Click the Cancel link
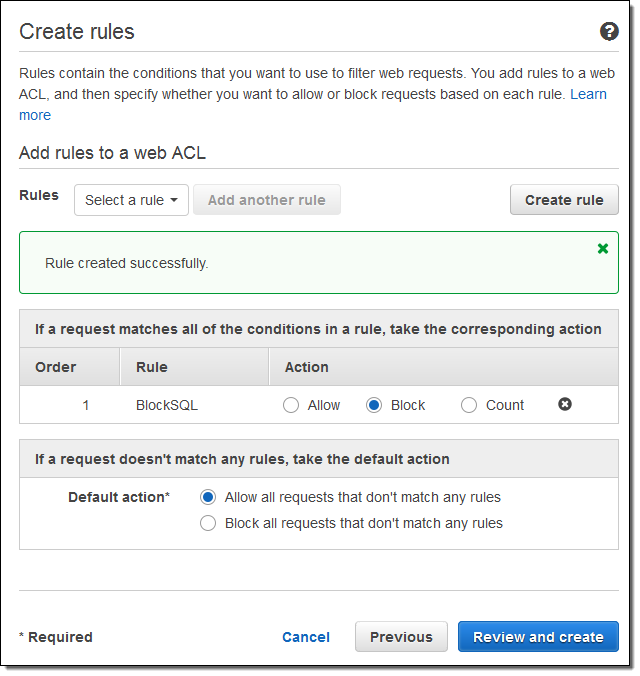Image resolution: width=640 pixels, height=676 pixels. pyautogui.click(x=306, y=637)
